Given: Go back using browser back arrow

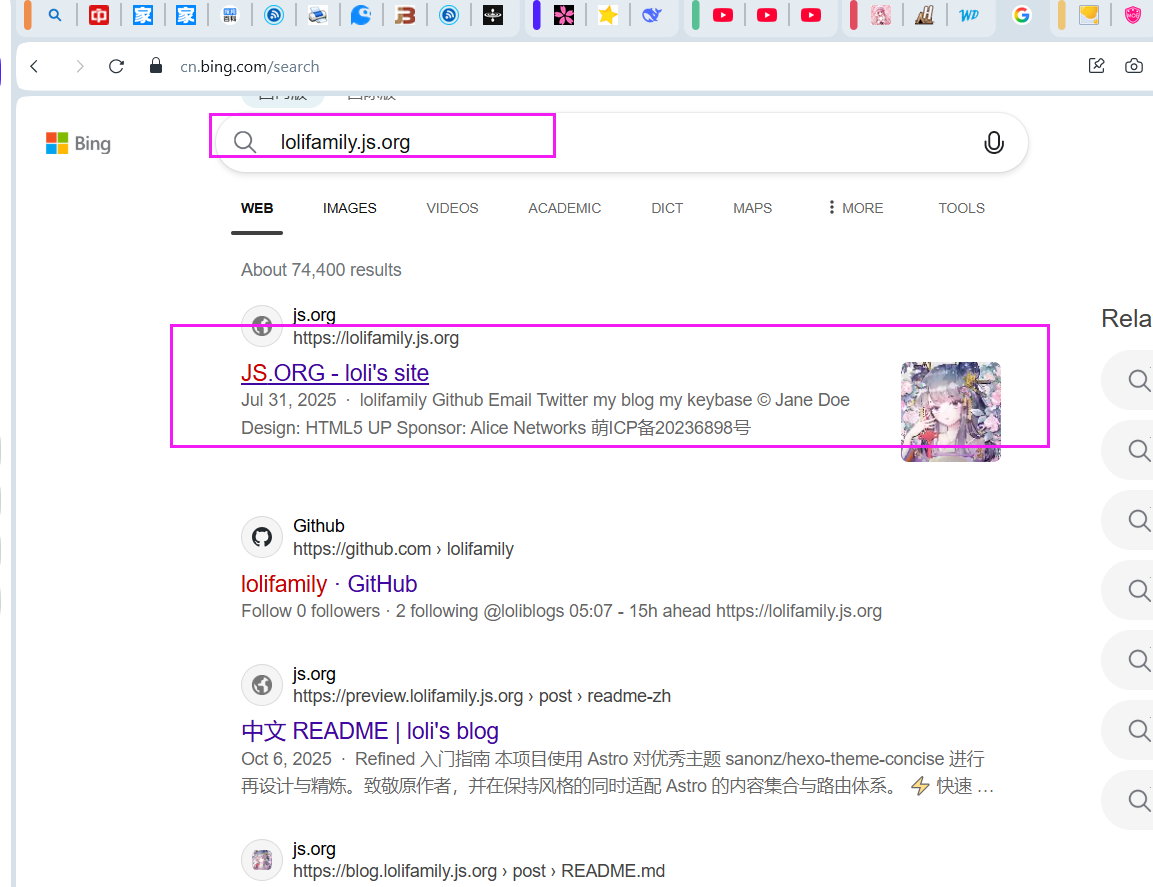Looking at the screenshot, I should point(34,66).
